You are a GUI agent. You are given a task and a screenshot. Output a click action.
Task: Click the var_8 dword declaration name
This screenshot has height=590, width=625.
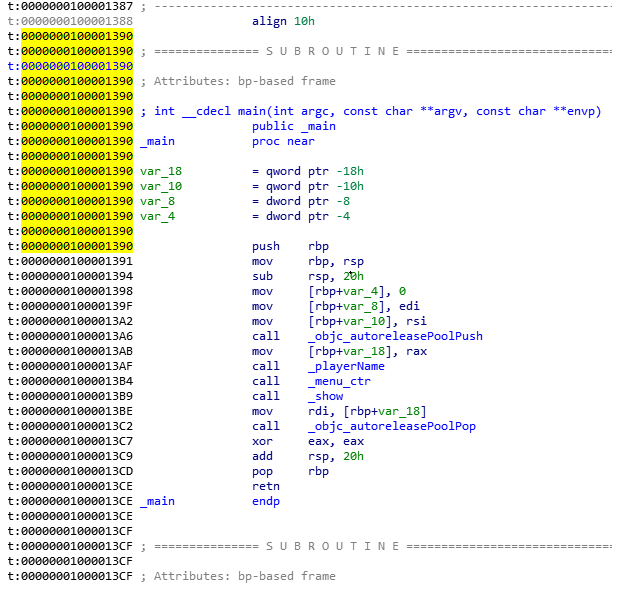pos(157,201)
